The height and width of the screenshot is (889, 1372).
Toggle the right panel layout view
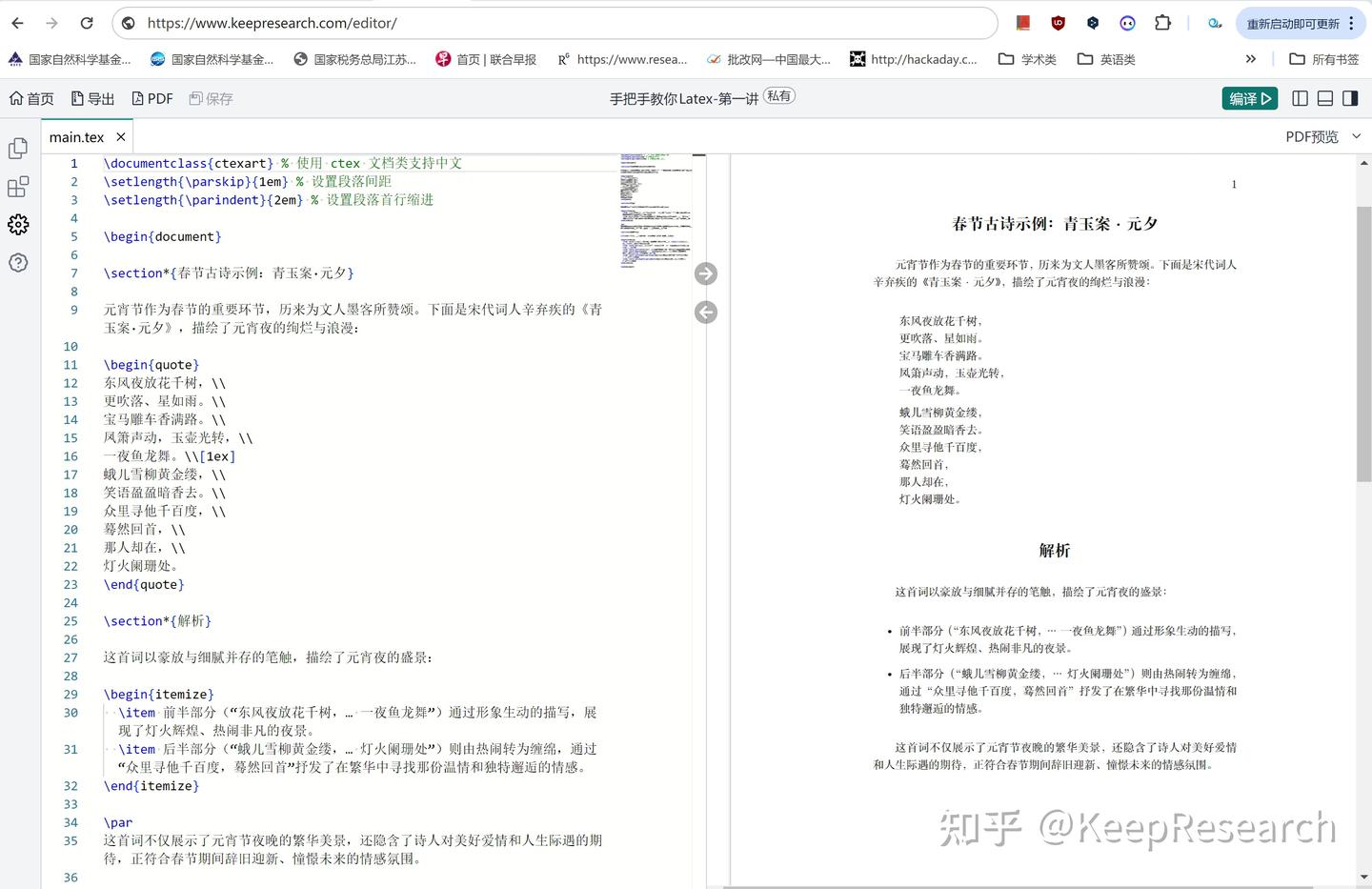click(x=1349, y=98)
